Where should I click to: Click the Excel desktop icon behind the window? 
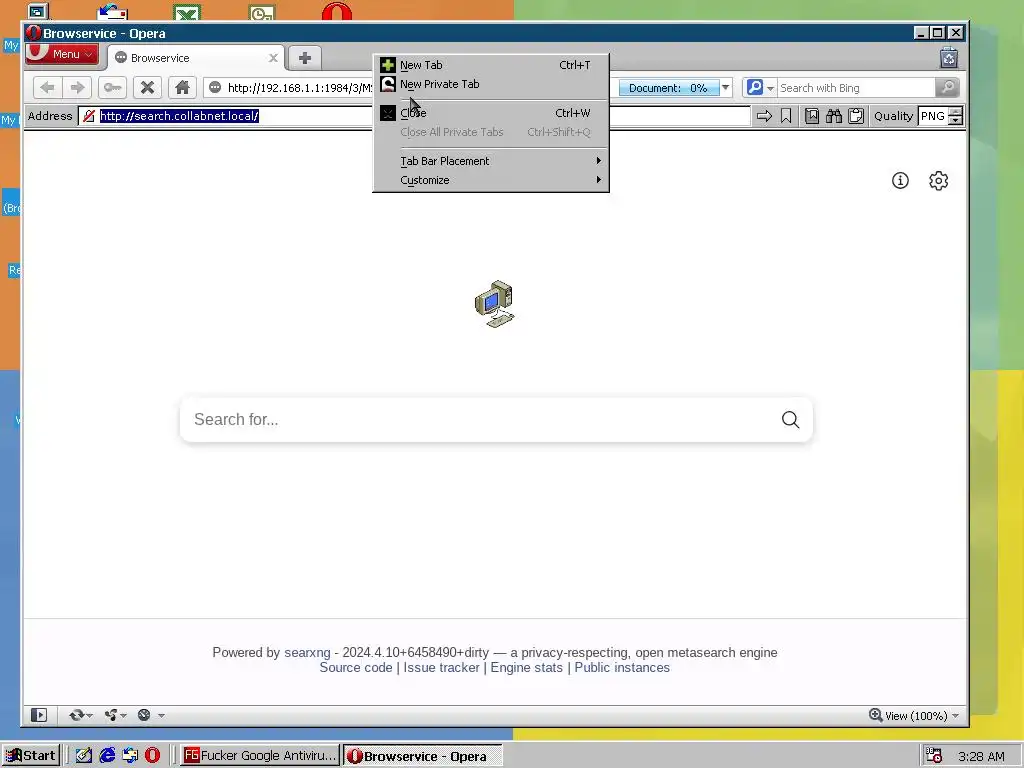187,12
